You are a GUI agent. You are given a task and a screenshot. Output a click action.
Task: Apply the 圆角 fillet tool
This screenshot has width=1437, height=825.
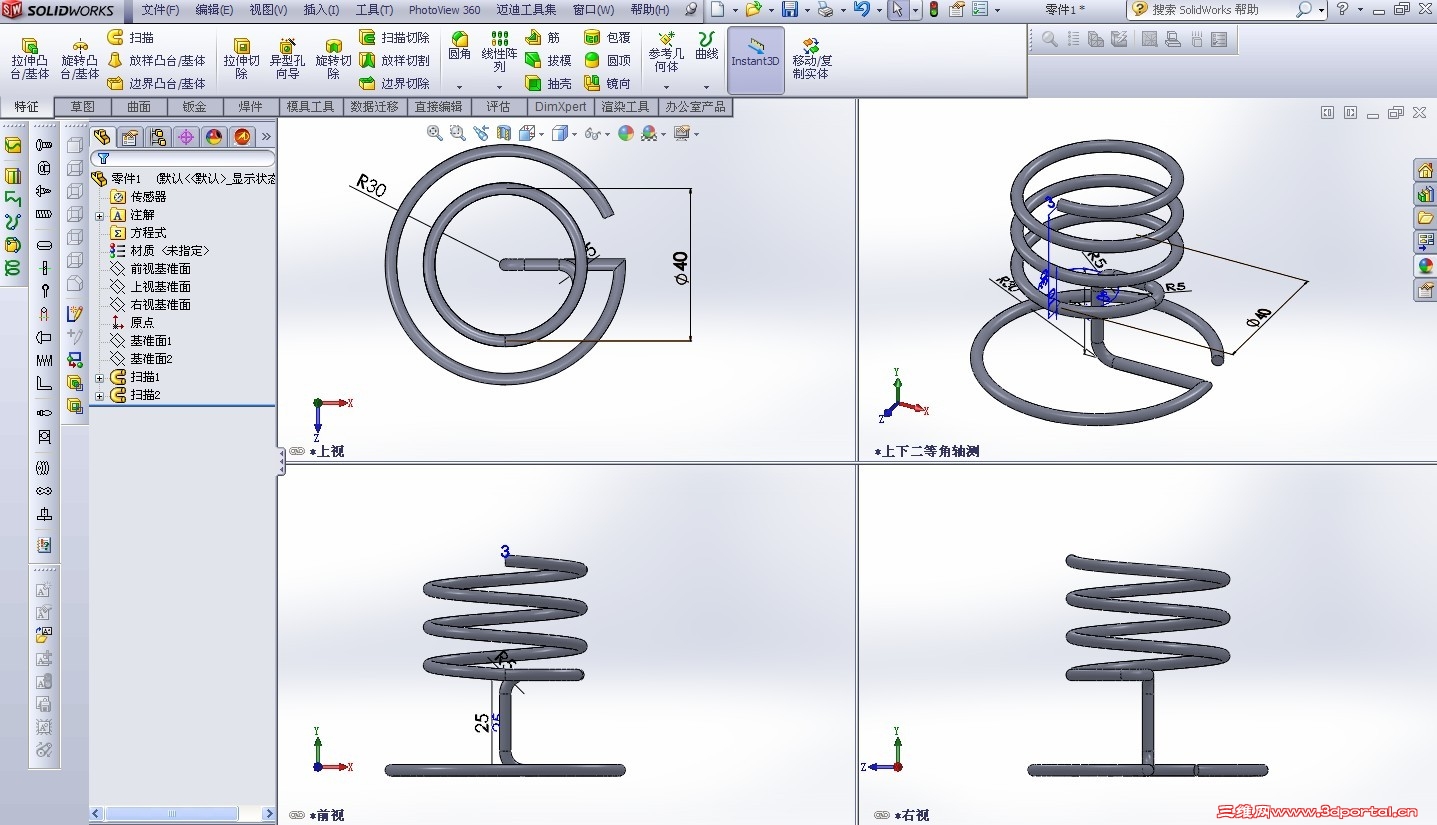459,46
